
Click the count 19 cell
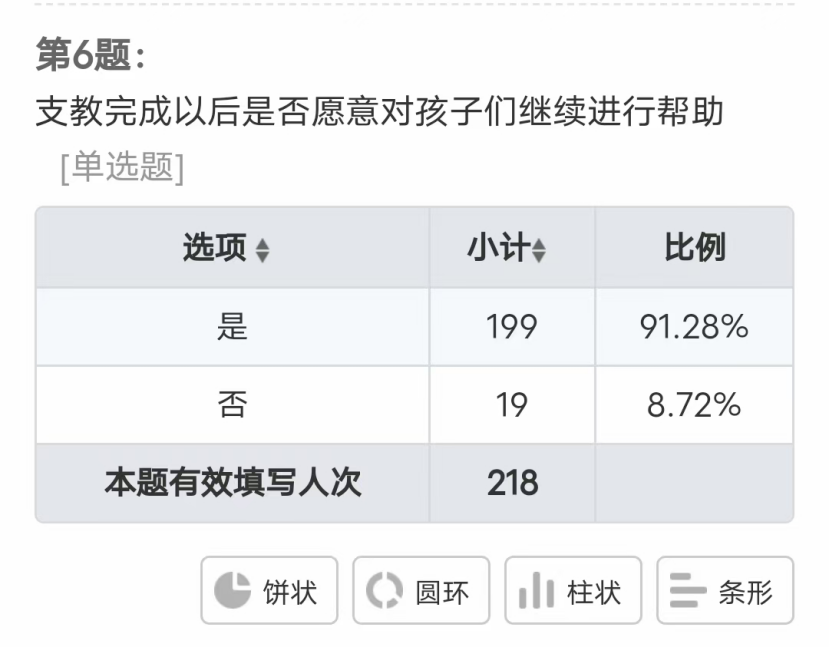pyautogui.click(x=512, y=405)
